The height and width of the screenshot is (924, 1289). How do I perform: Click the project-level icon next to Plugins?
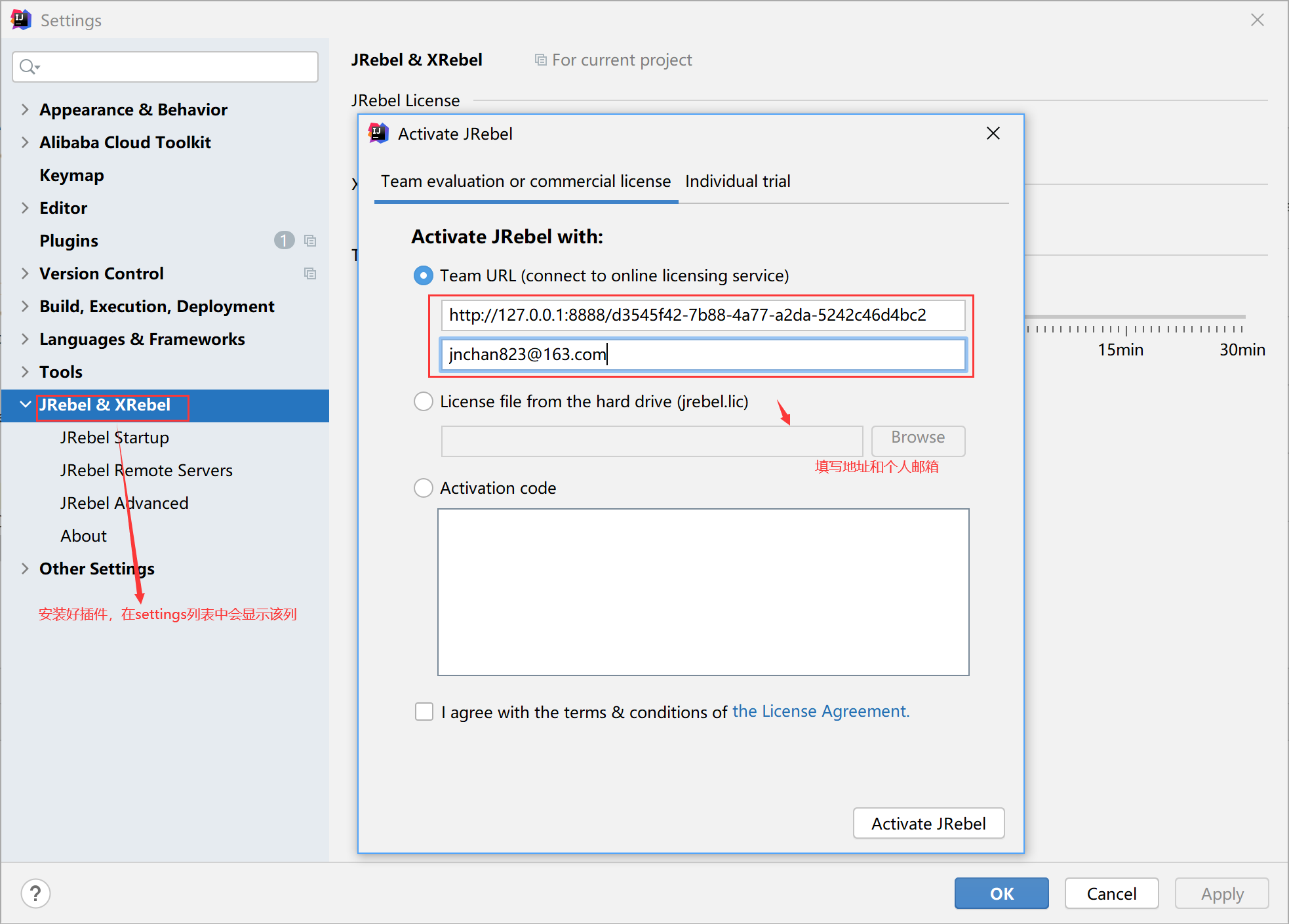click(310, 241)
